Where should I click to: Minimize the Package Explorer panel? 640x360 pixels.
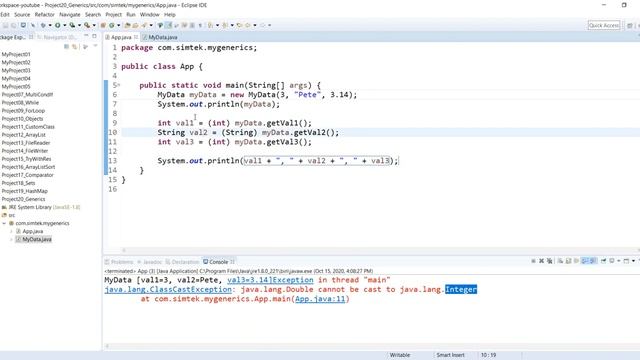86,36
